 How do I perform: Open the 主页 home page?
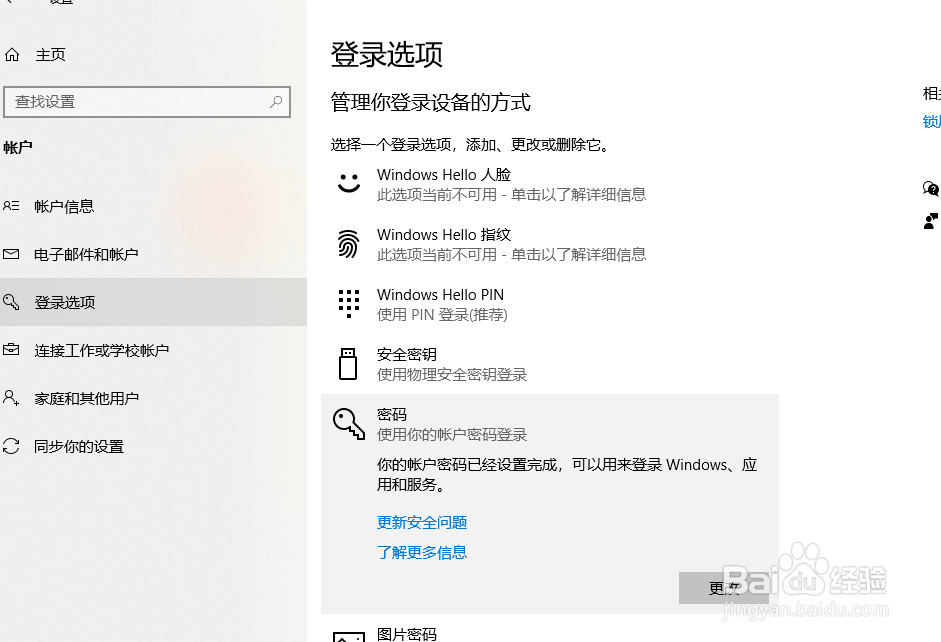50,55
